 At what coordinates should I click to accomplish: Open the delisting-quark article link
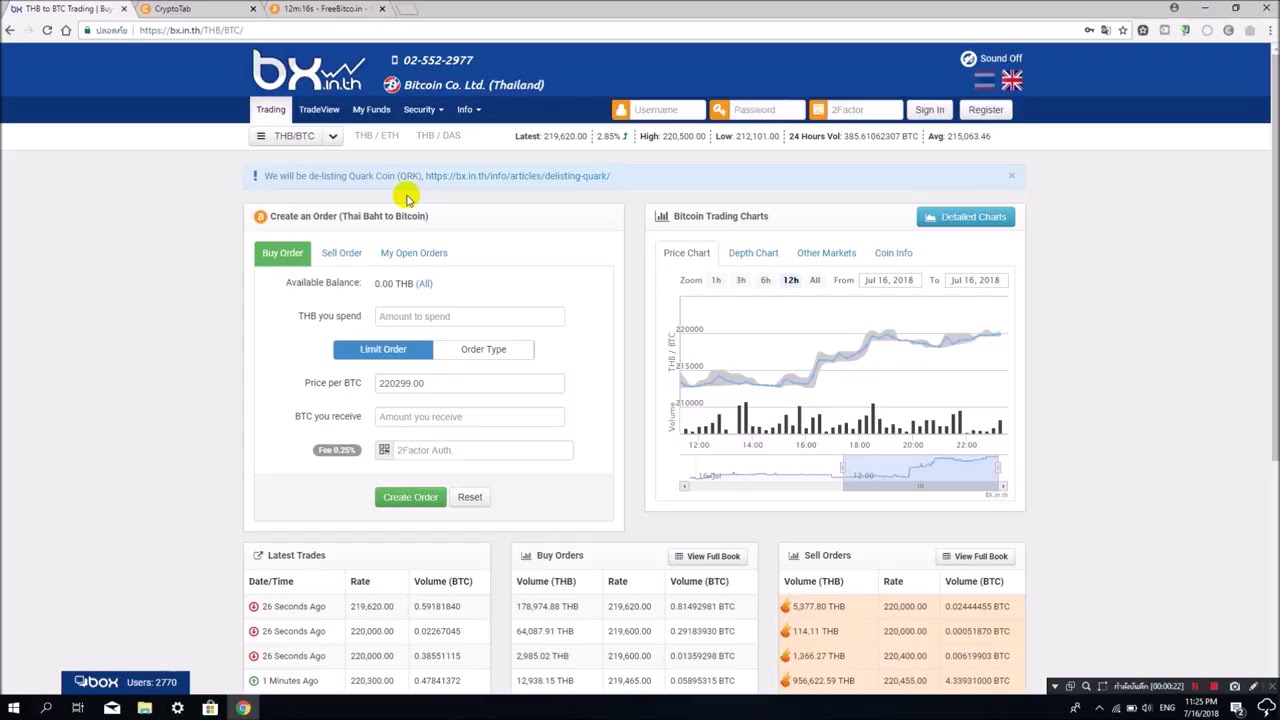[517, 176]
